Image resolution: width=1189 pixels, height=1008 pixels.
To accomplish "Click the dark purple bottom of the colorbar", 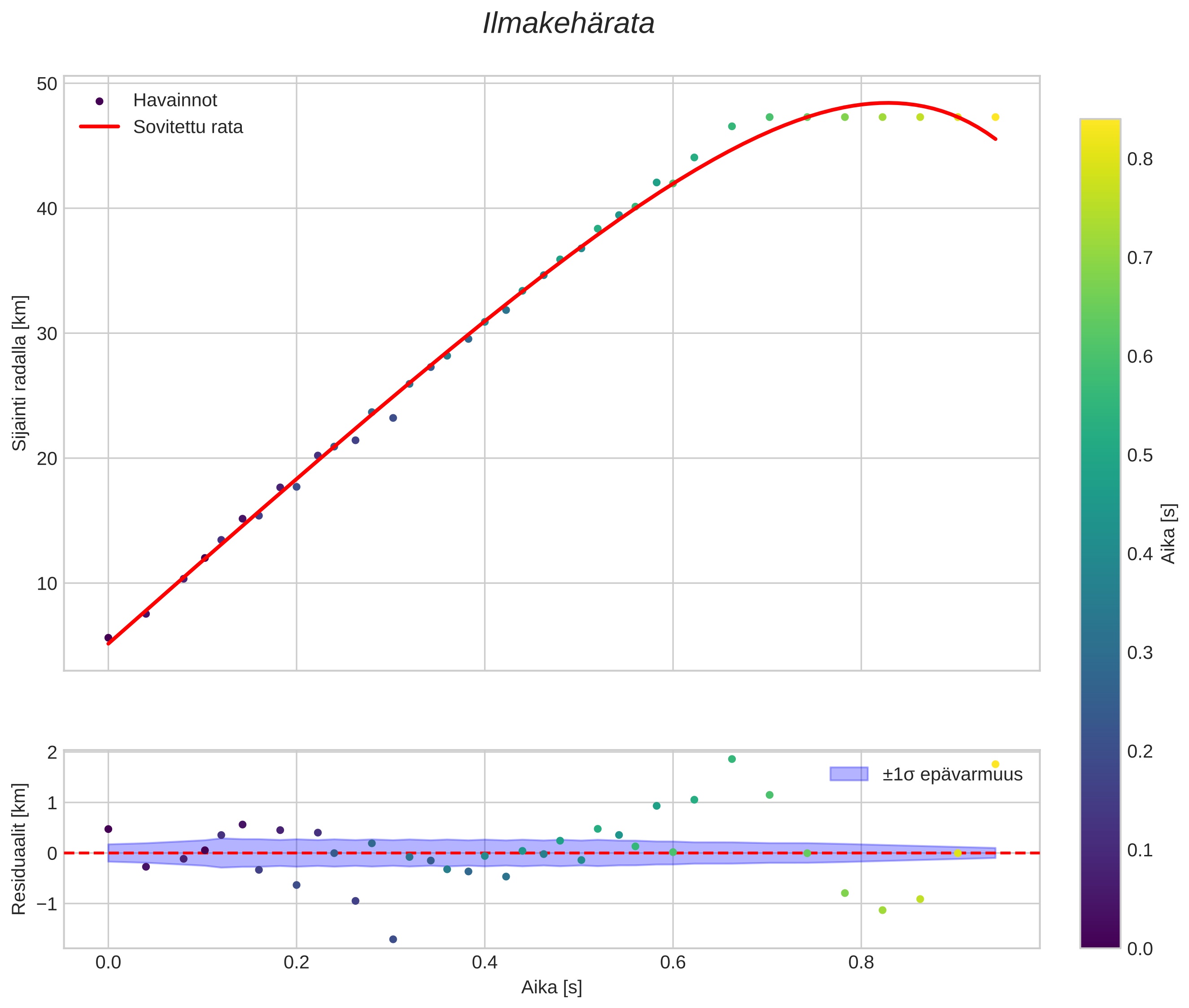I will [x=1100, y=942].
